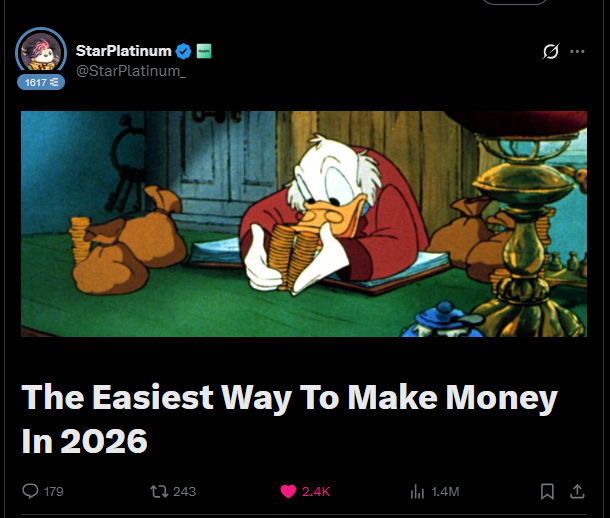Image resolution: width=610 pixels, height=518 pixels.
Task: Click the 1.4M views count
Action: [x=445, y=492]
